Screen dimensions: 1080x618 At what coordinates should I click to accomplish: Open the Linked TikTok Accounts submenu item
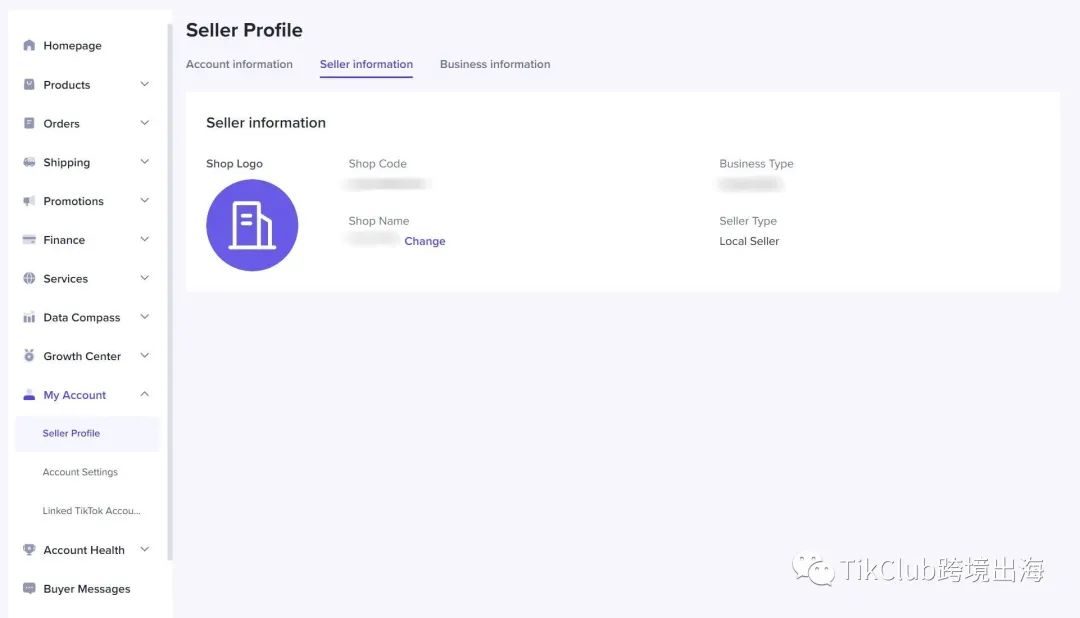[91, 511]
